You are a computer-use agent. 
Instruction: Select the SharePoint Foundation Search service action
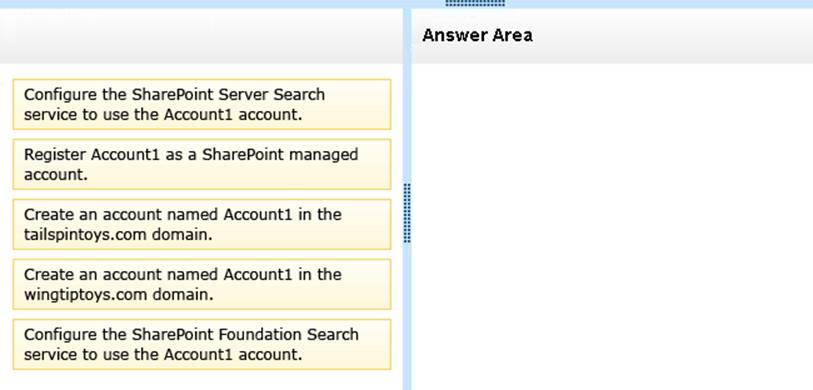click(x=202, y=344)
